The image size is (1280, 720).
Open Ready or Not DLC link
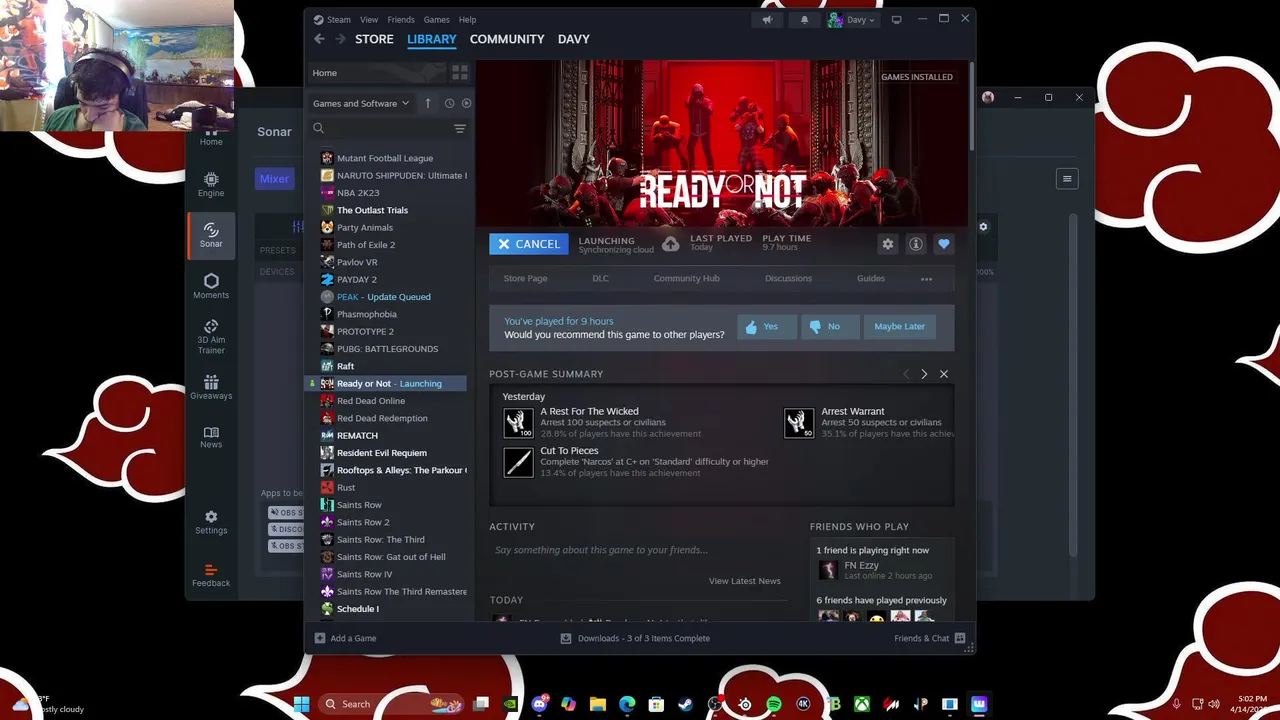pos(600,278)
